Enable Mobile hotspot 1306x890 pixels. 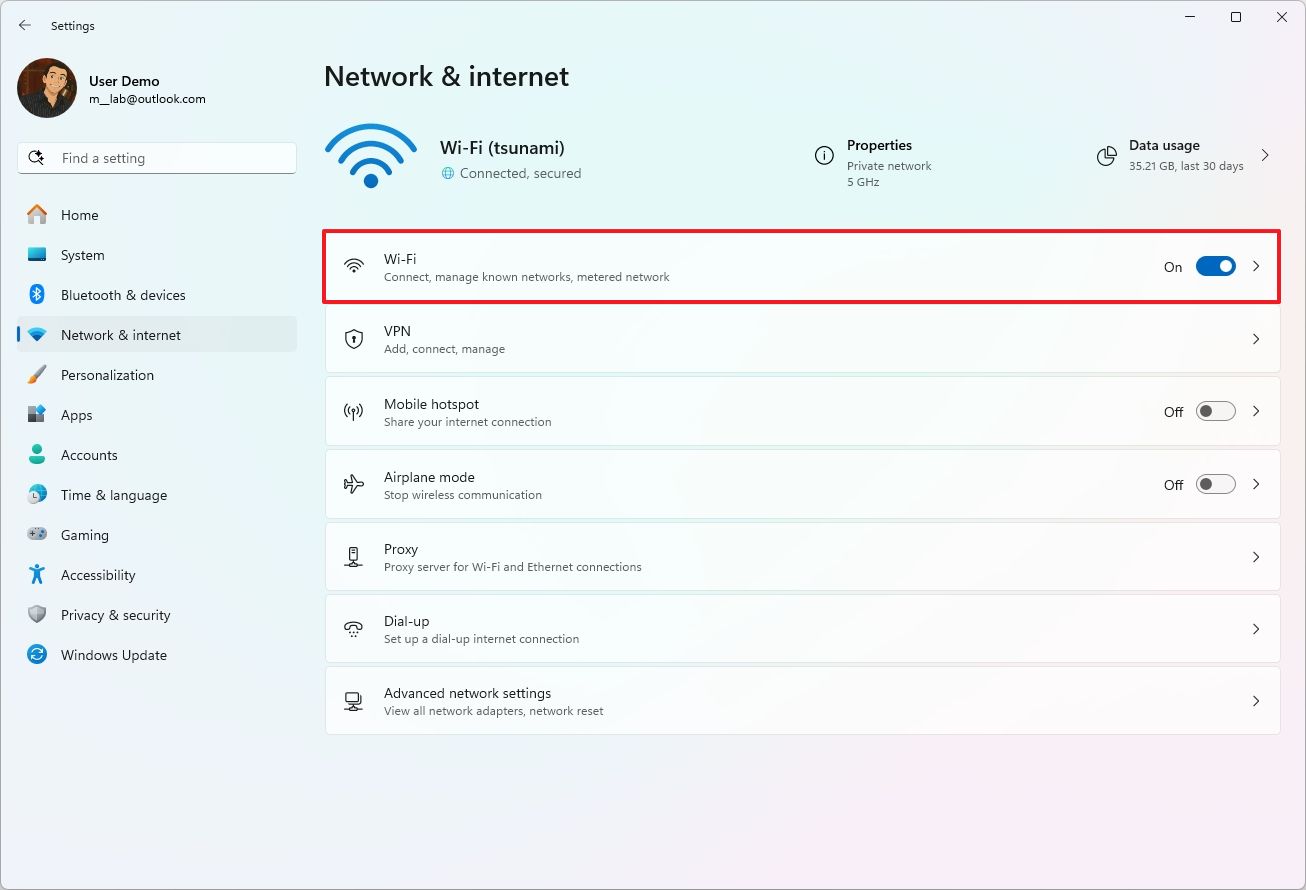(x=1215, y=411)
